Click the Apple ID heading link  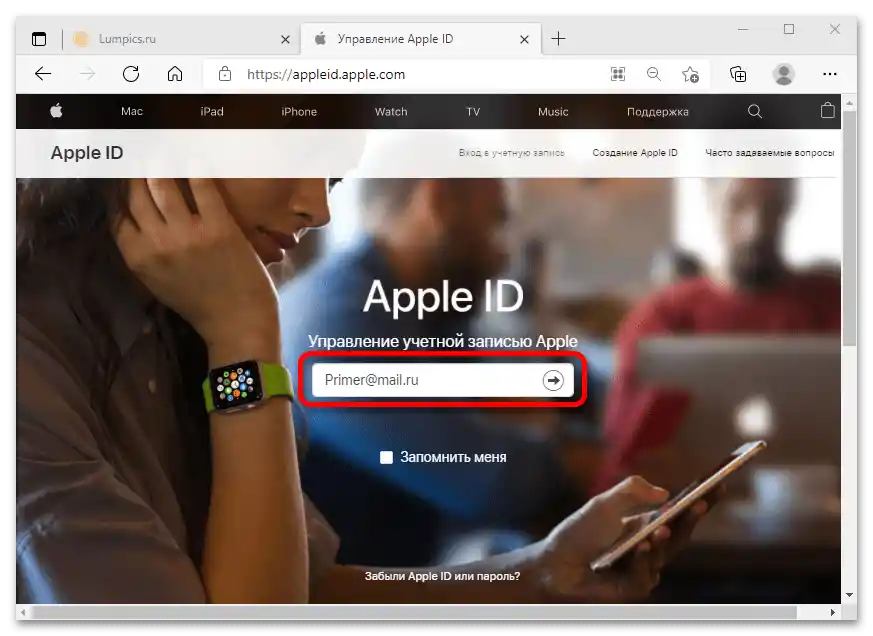pyautogui.click(x=87, y=153)
